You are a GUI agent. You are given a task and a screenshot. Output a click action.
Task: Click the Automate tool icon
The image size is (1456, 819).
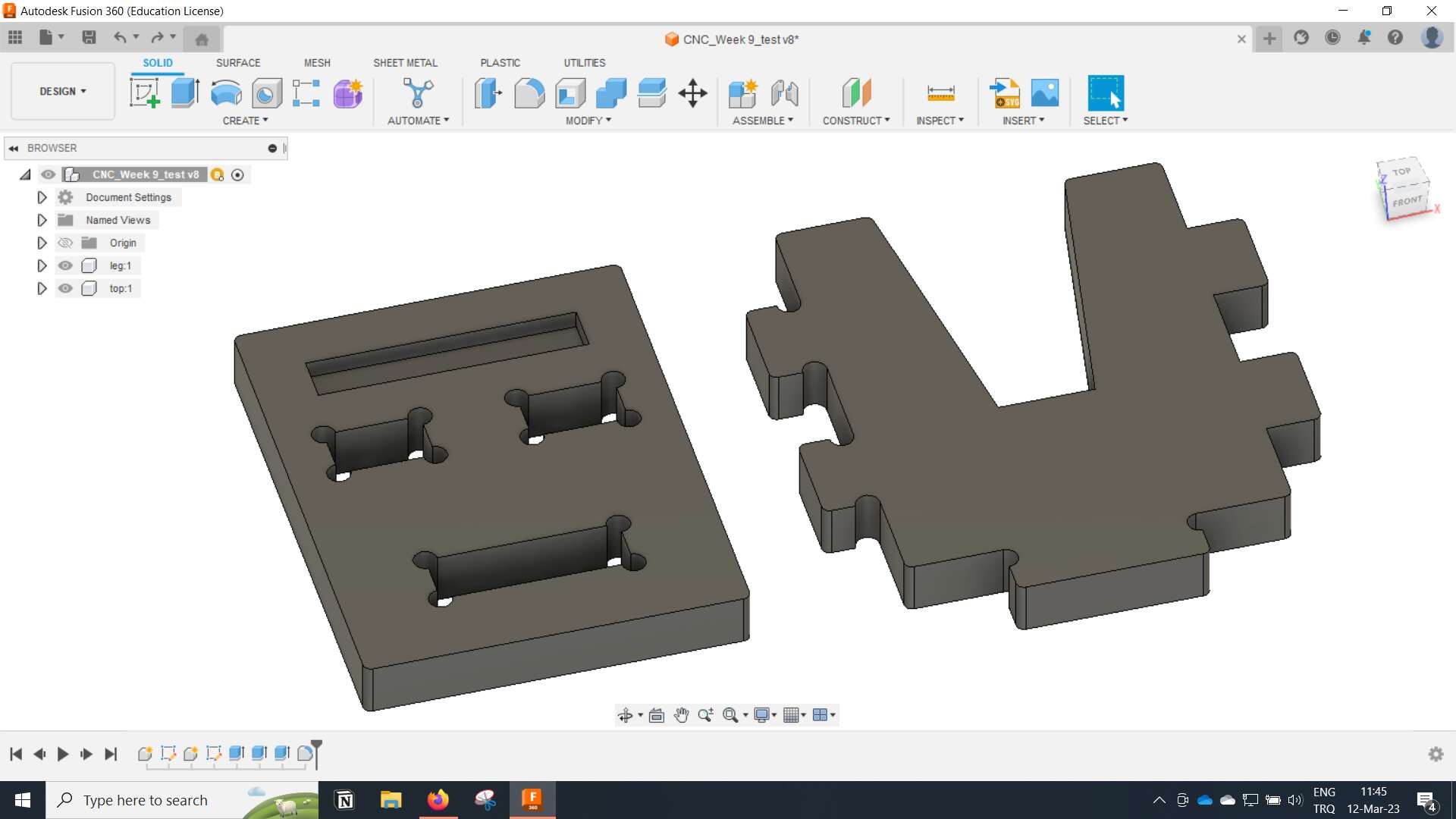pyautogui.click(x=418, y=93)
